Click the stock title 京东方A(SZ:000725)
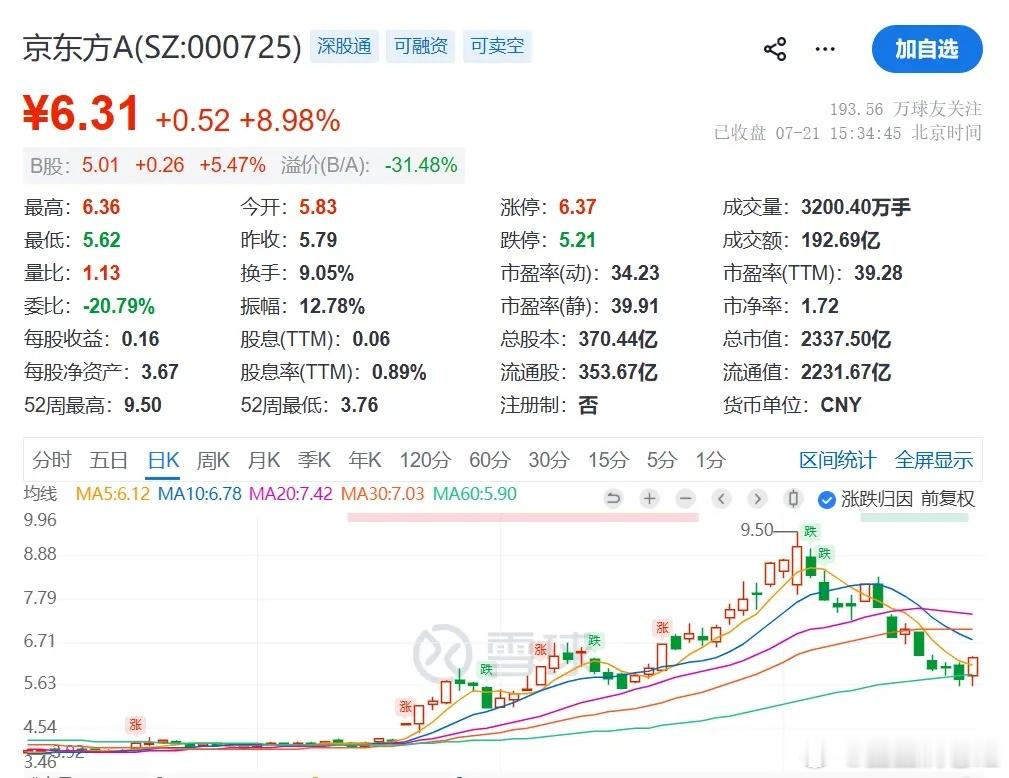The width and height of the screenshot is (1009, 778). pos(162,48)
